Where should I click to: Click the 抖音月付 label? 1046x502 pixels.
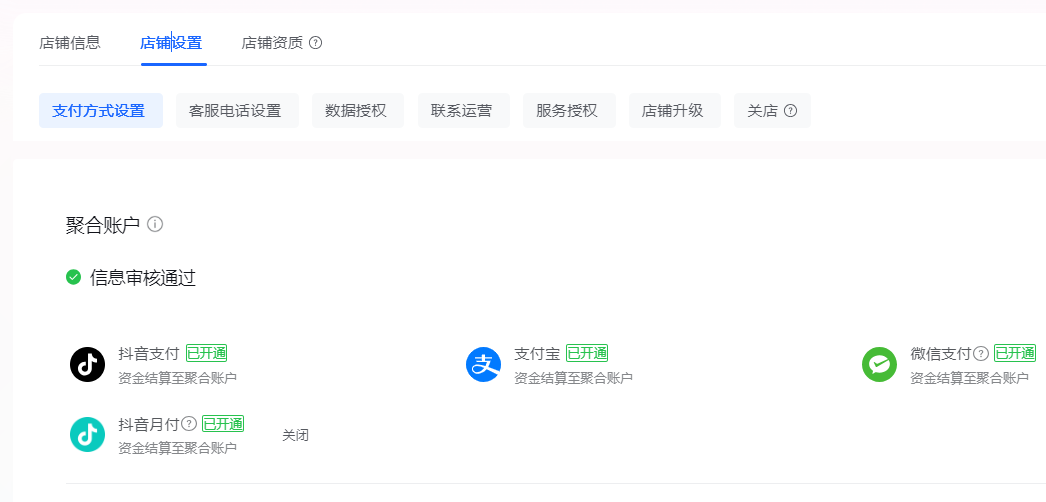coord(149,423)
